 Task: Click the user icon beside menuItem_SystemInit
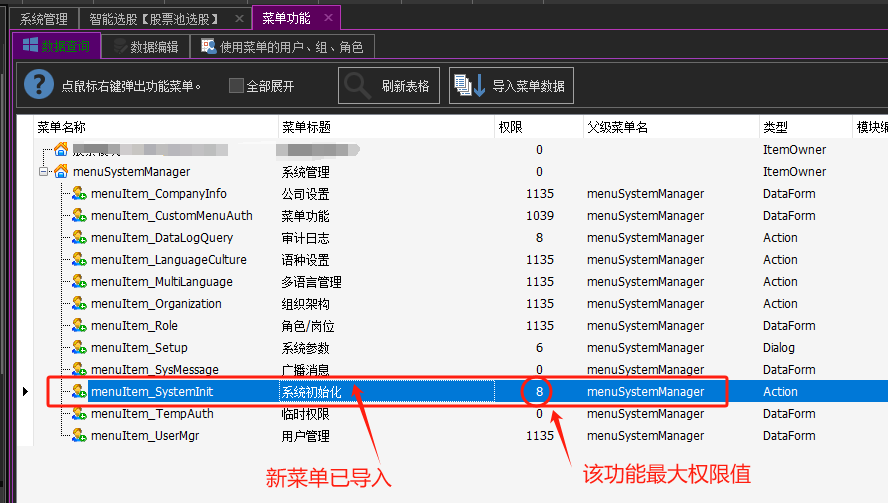79,391
